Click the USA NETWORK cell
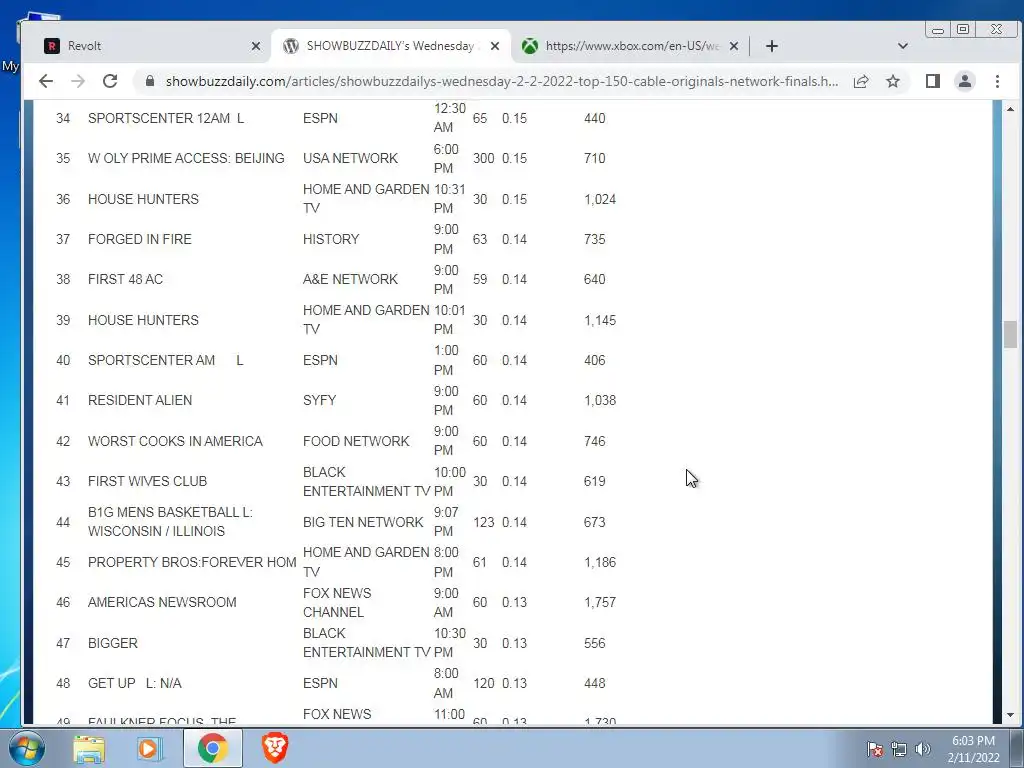1024x768 pixels. click(x=350, y=158)
